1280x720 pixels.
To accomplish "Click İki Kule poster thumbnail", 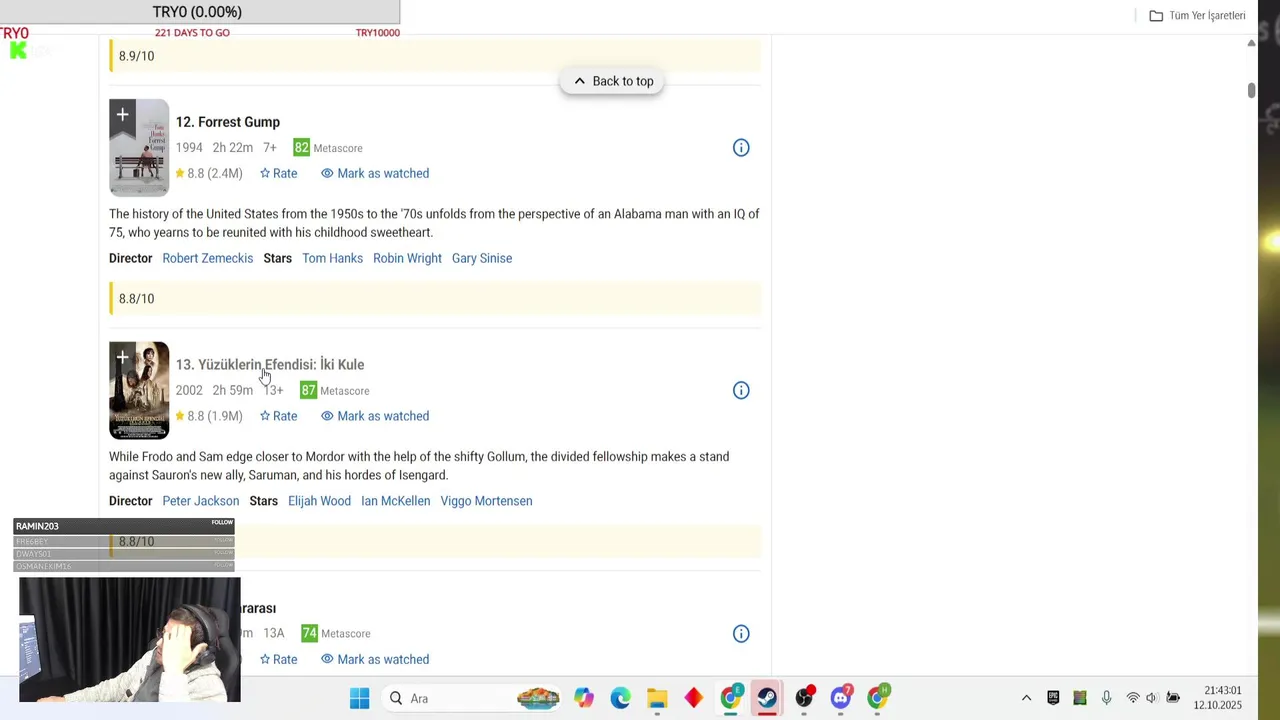I will 139,391.
